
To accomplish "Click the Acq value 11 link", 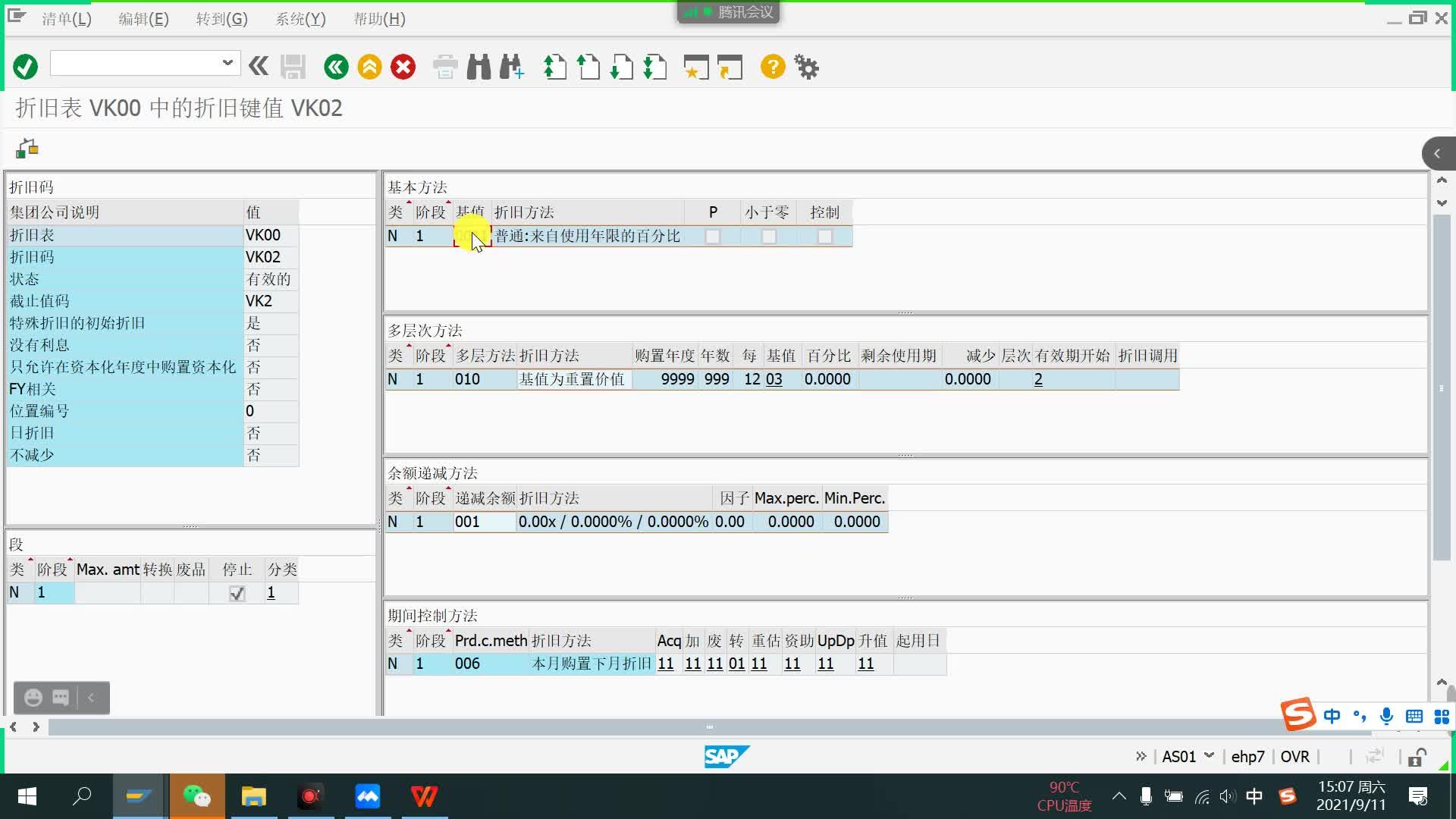I will [x=665, y=664].
